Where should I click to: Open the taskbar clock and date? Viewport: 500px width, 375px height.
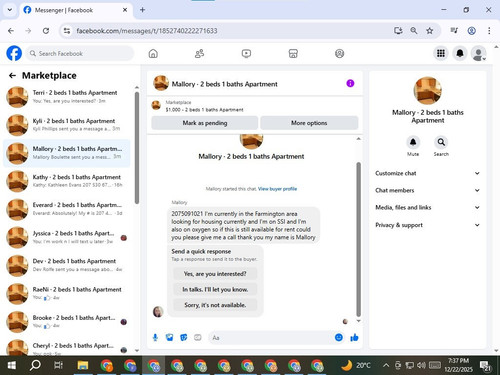458,365
